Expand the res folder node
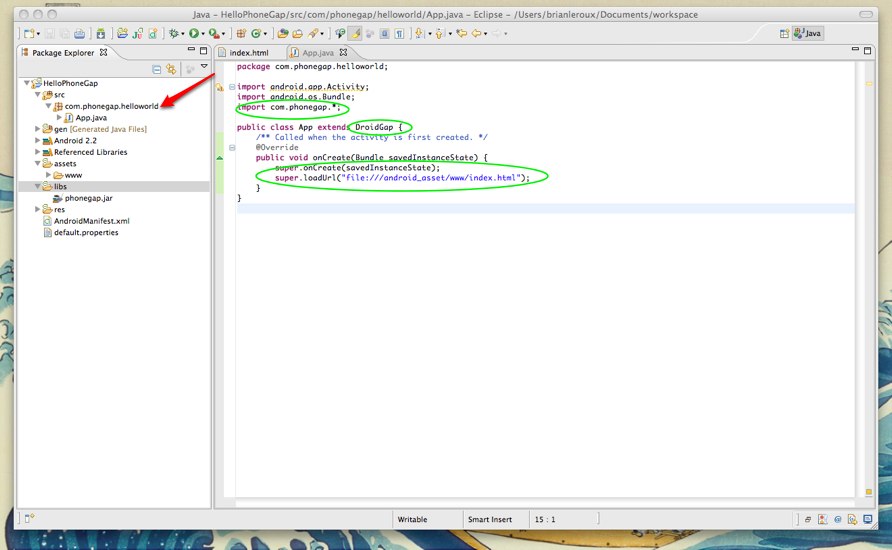 point(38,209)
